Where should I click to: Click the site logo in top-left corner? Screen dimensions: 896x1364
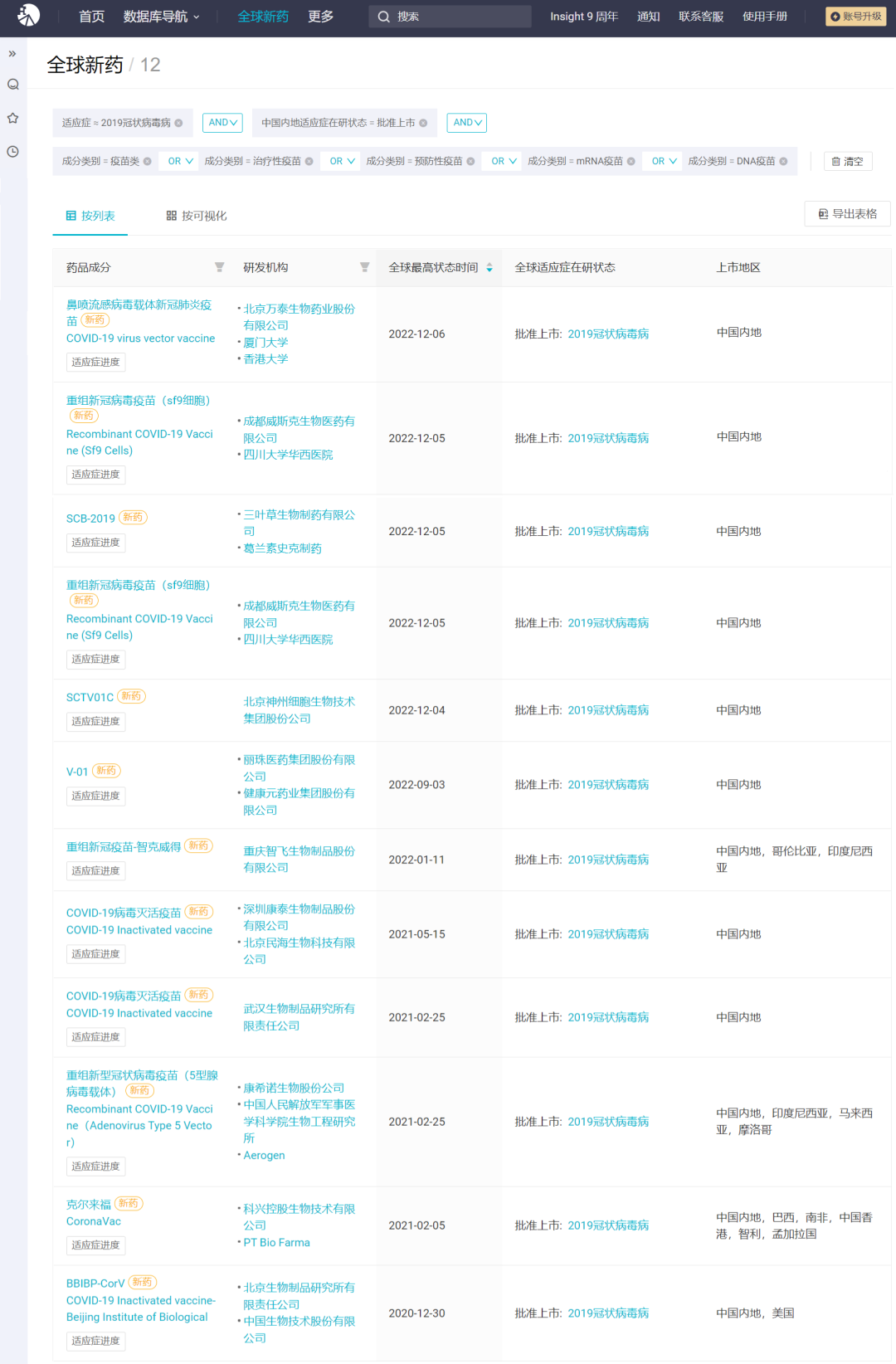[28, 15]
